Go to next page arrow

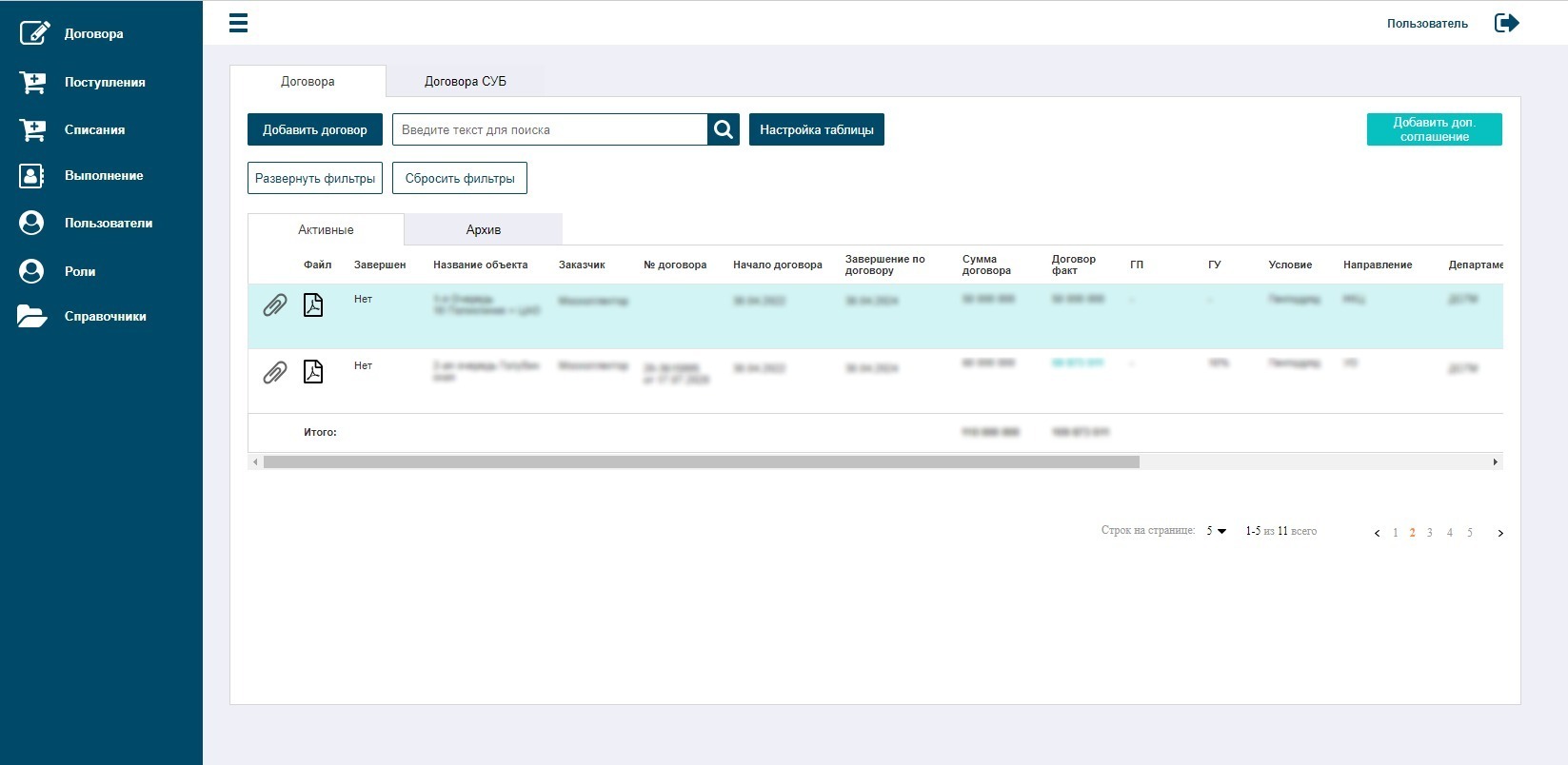[x=1500, y=533]
